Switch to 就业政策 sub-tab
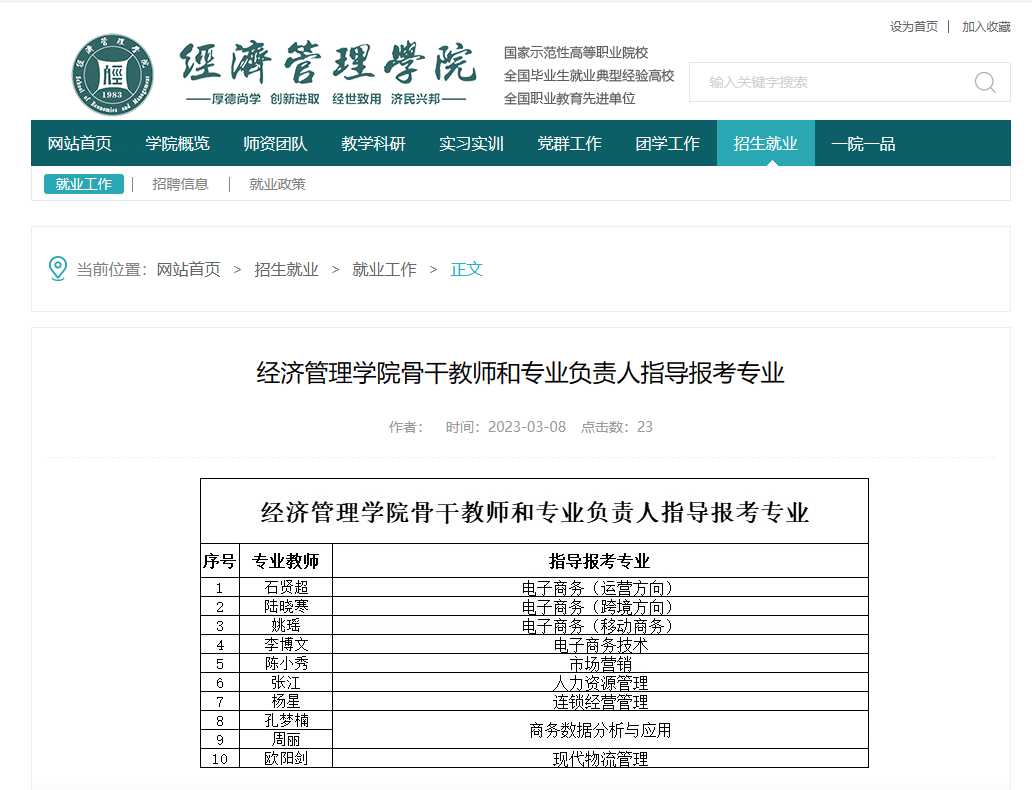The image size is (1032, 790). click(277, 184)
